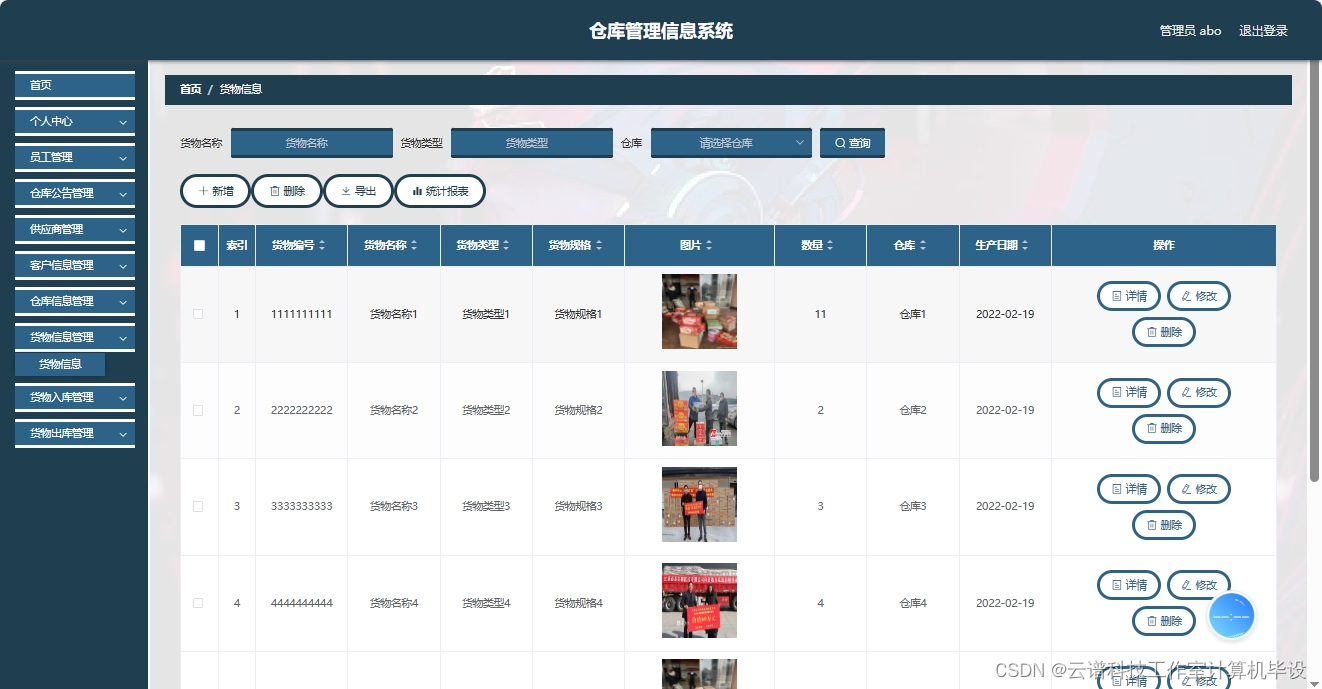Toggle the select-all checkbox in table header
The width and height of the screenshot is (1322, 689).
[198, 244]
